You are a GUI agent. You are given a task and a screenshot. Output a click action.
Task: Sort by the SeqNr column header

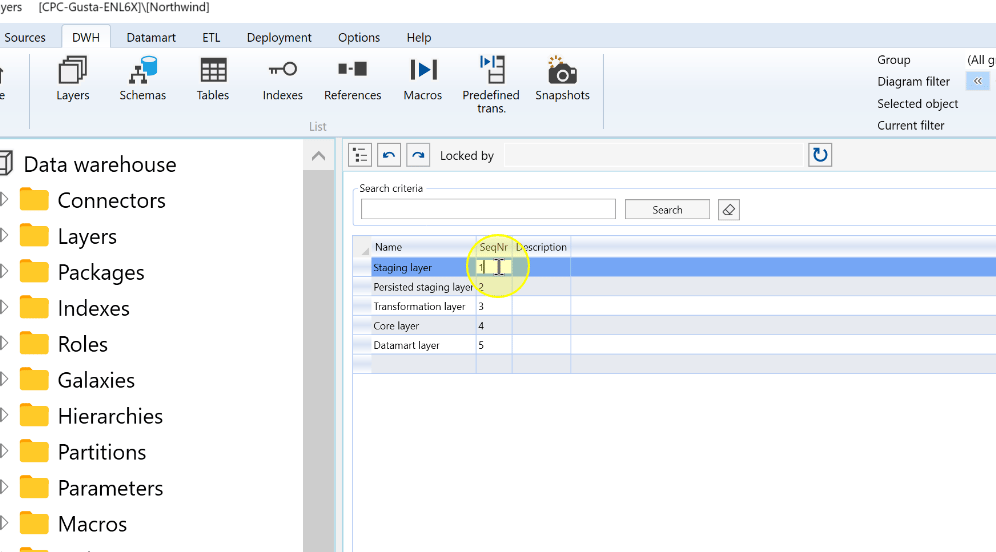coord(494,247)
